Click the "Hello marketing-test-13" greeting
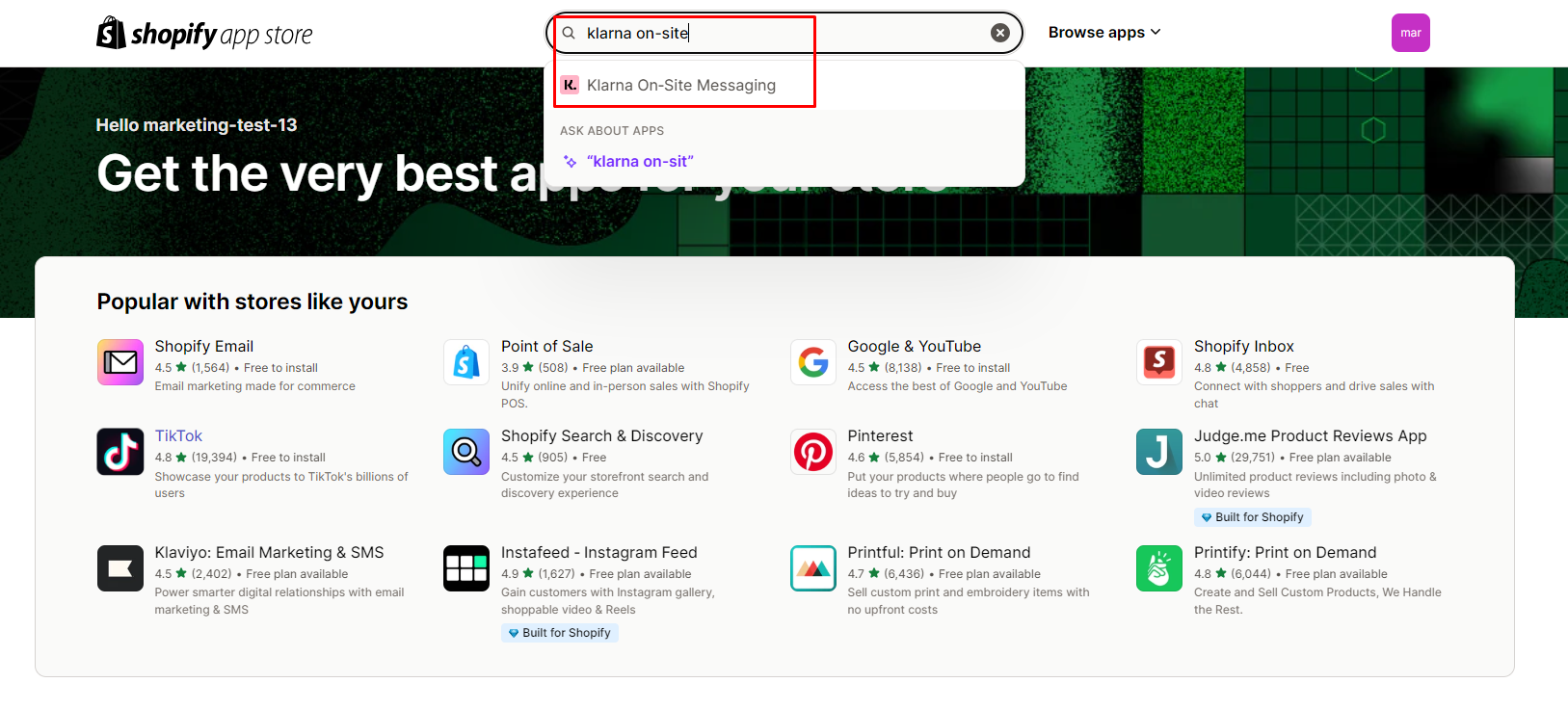This screenshot has height=709, width=1568. click(x=197, y=125)
